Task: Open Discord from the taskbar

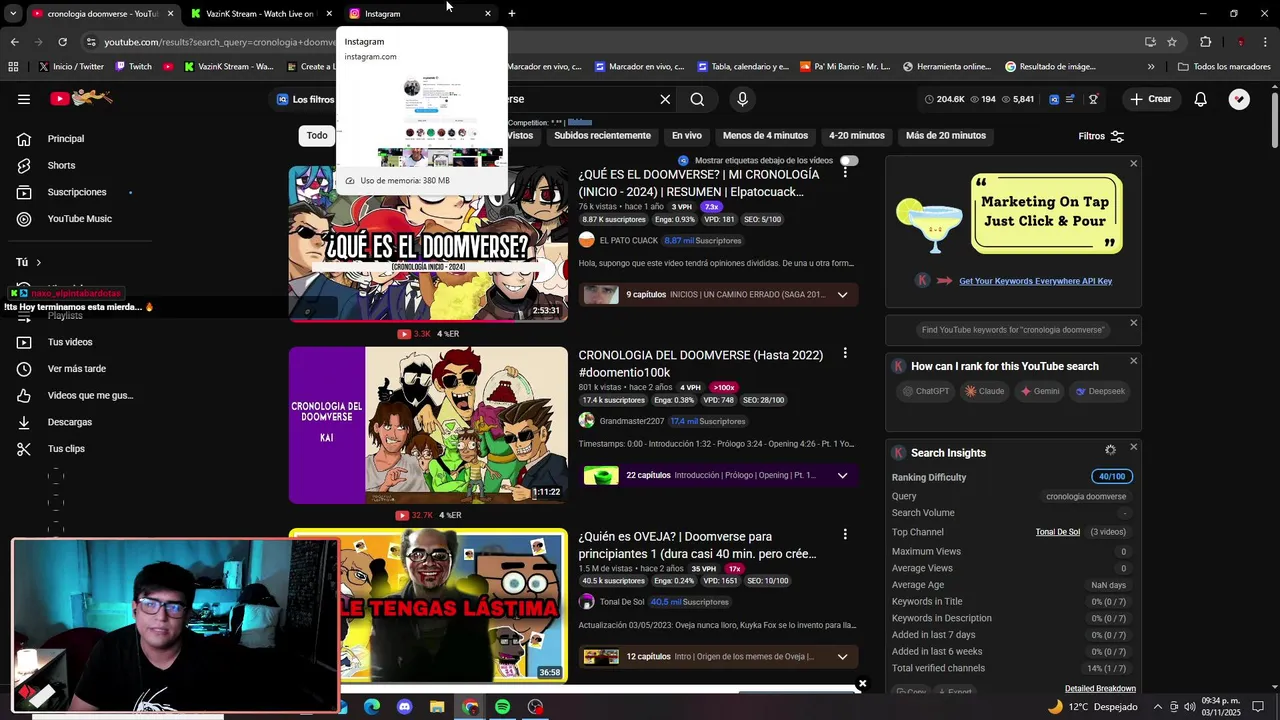Action: click(404, 707)
